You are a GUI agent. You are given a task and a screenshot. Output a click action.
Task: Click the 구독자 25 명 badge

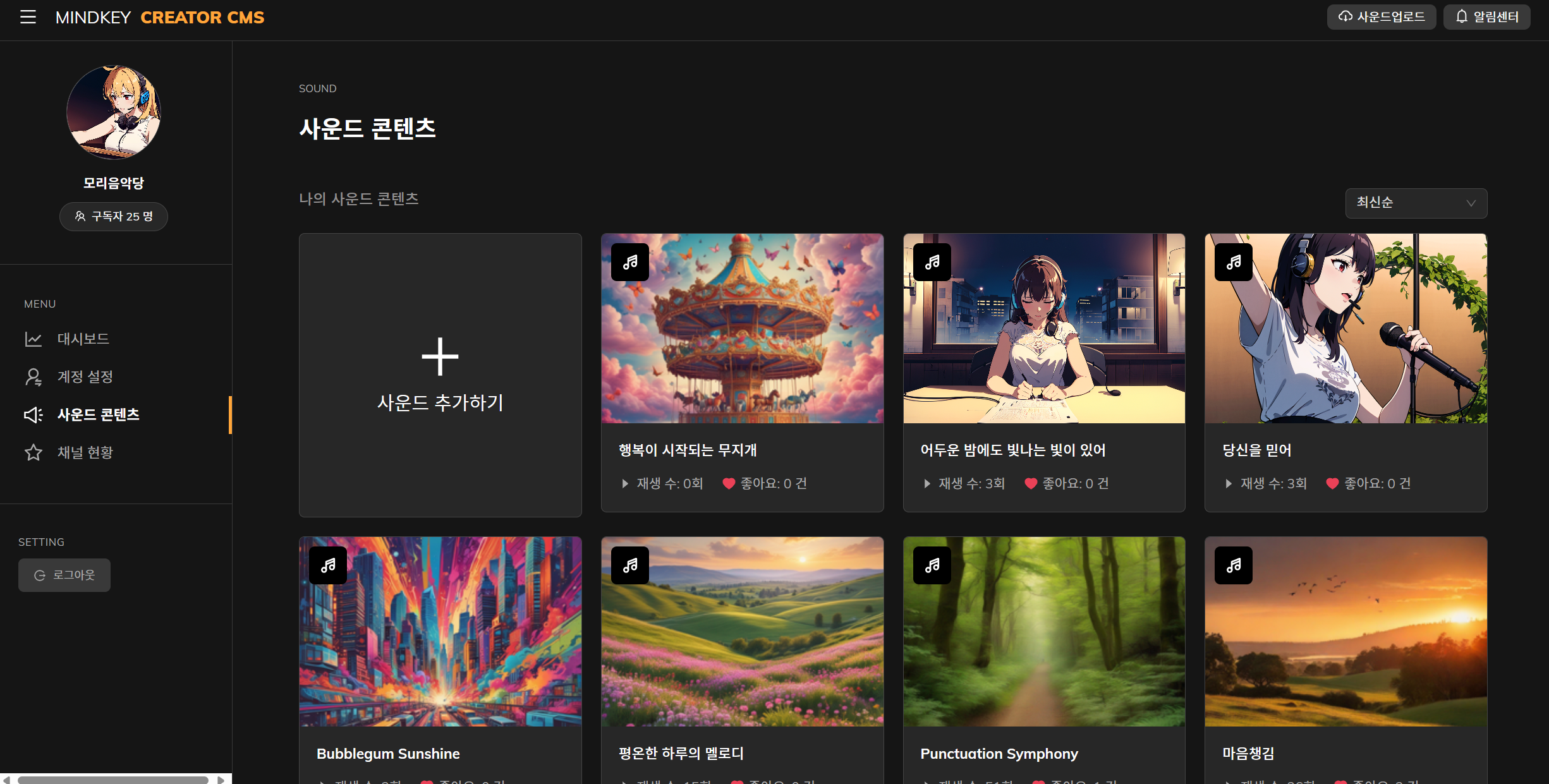coord(114,217)
